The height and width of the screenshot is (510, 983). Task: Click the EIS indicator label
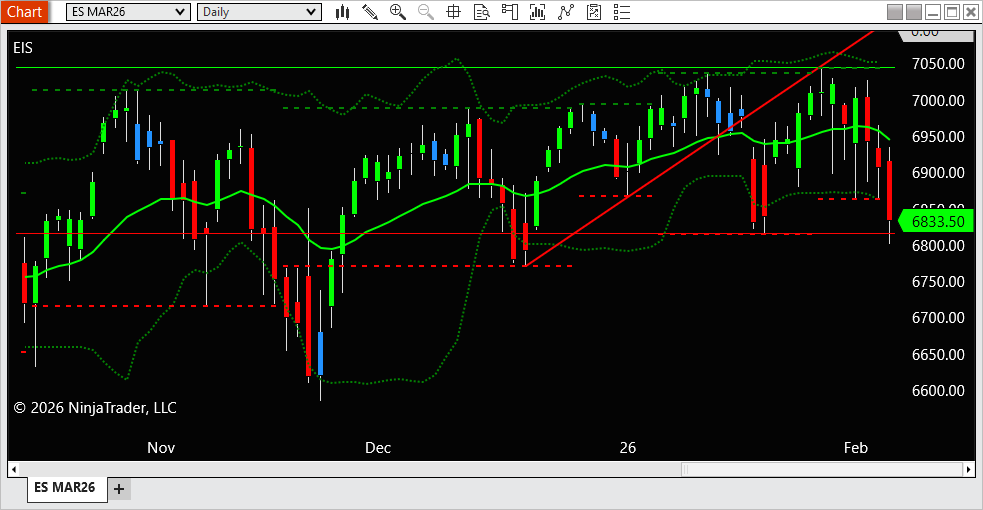point(23,48)
